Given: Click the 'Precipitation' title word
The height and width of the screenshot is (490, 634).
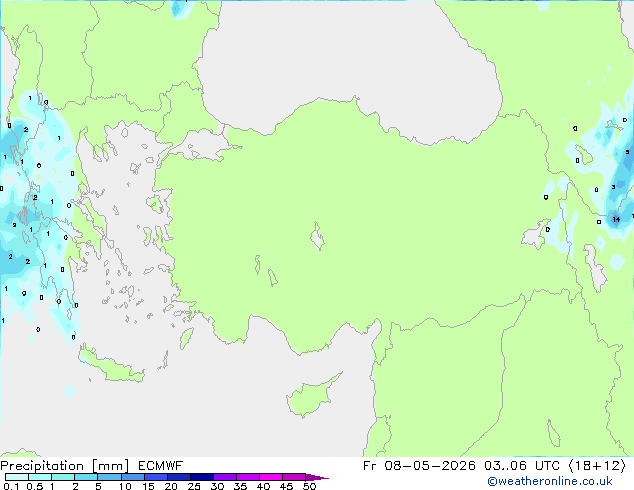Looking at the screenshot, I should pyautogui.click(x=42, y=466).
